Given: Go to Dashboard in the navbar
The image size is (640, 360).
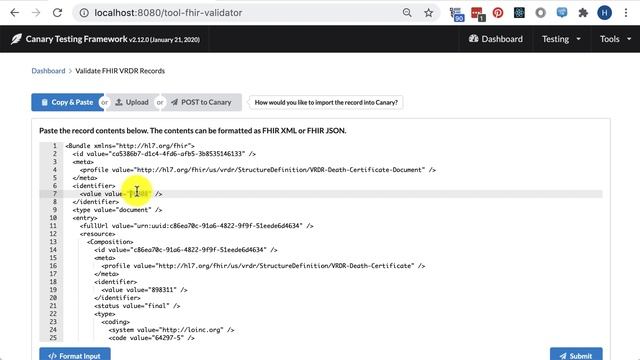Looking at the screenshot, I should 496,39.
